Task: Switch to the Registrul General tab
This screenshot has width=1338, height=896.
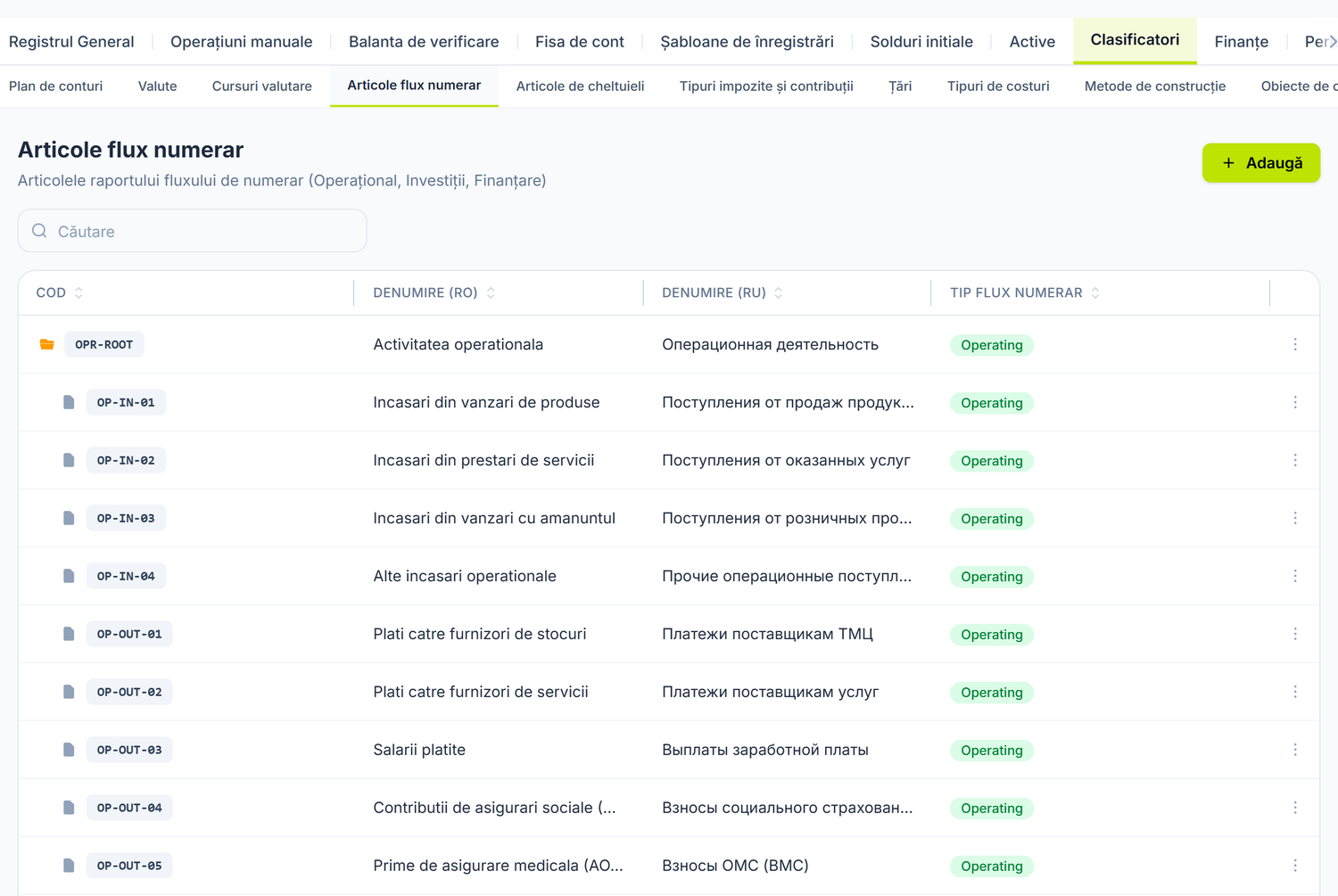Action: click(71, 42)
